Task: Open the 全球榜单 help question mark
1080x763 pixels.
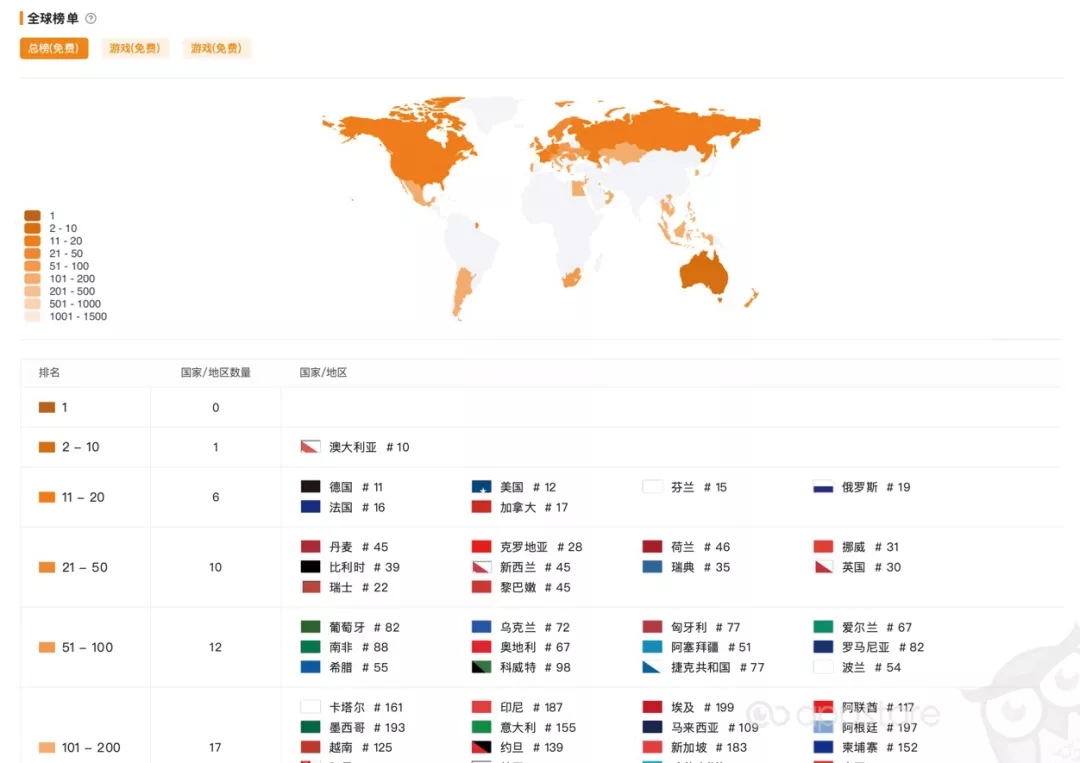Action: click(x=90, y=17)
